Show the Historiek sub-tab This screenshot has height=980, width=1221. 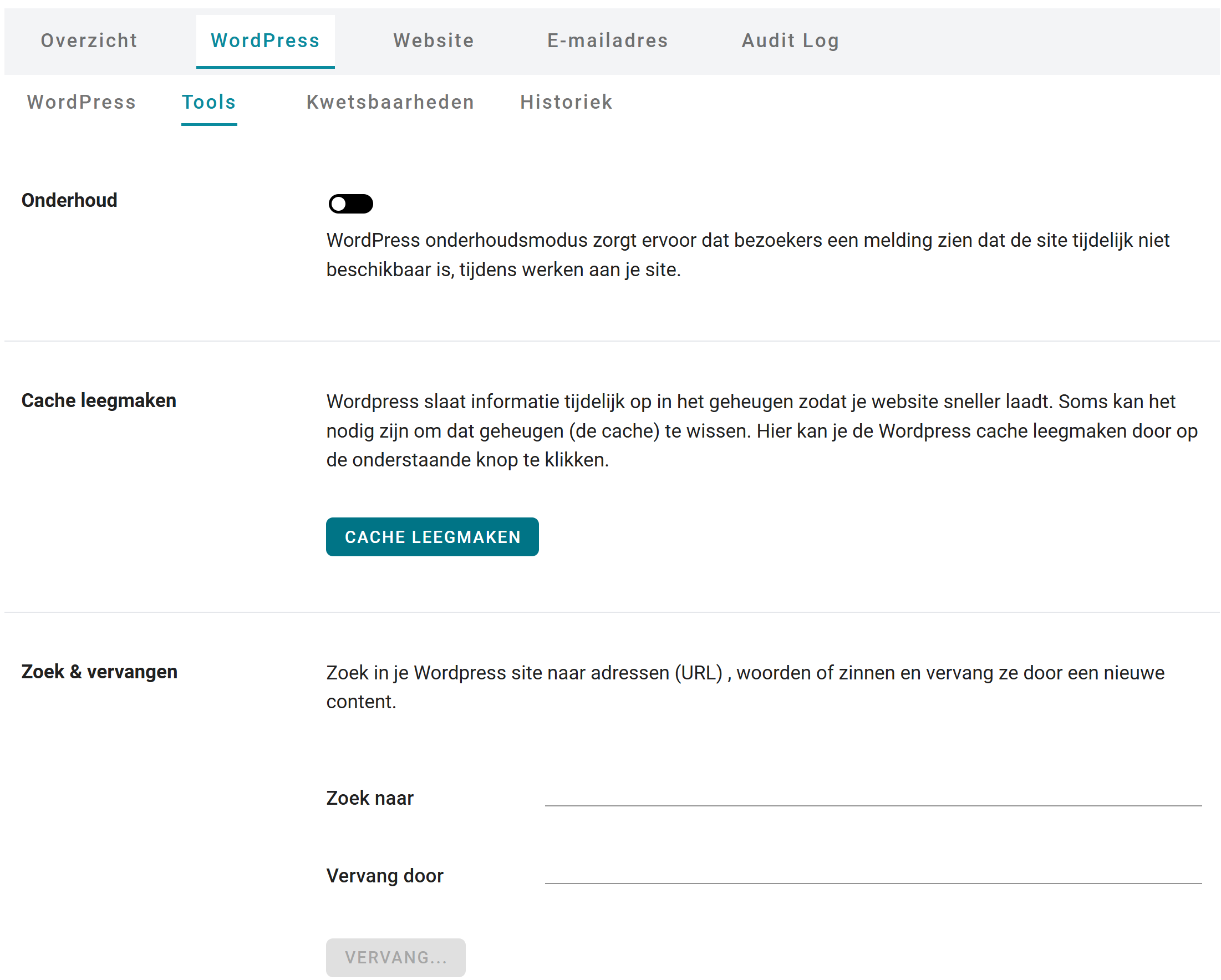(566, 103)
